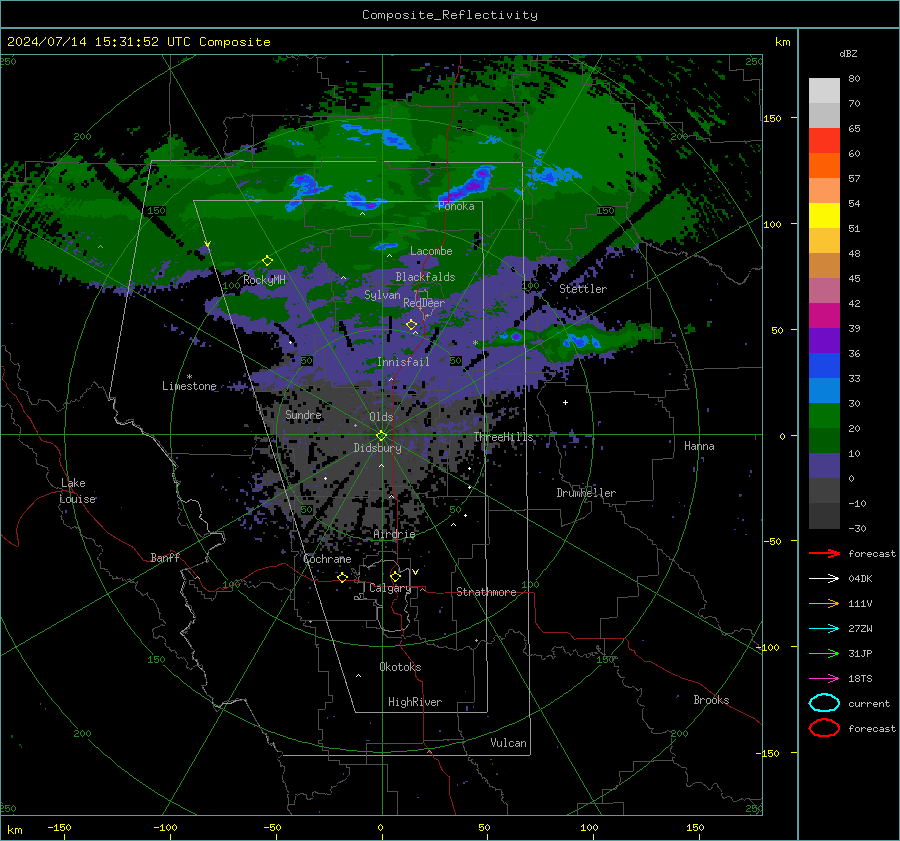
Task: Click the Limestone label
Action: (189, 386)
